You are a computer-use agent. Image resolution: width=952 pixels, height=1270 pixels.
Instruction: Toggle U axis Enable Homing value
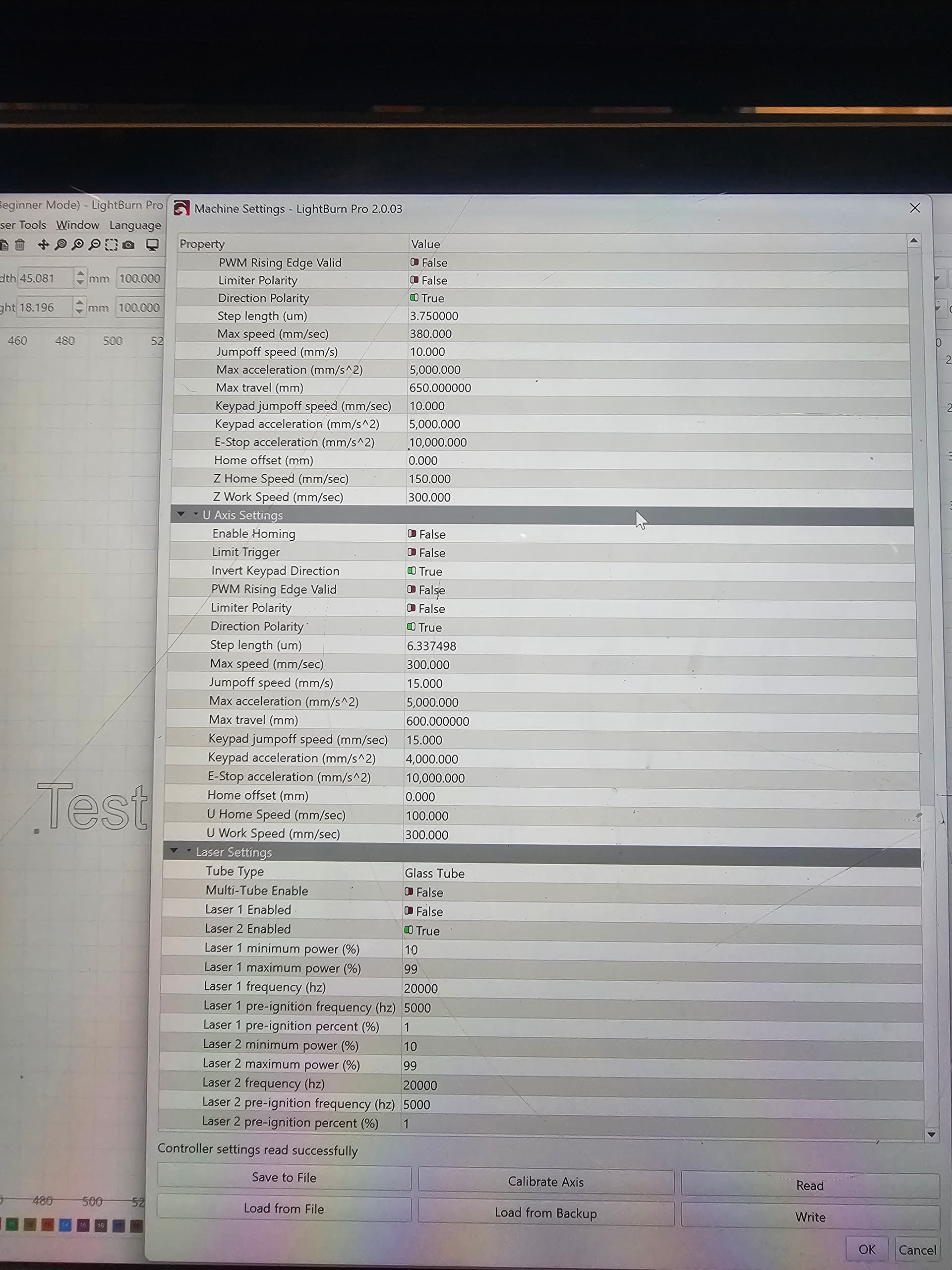click(412, 534)
